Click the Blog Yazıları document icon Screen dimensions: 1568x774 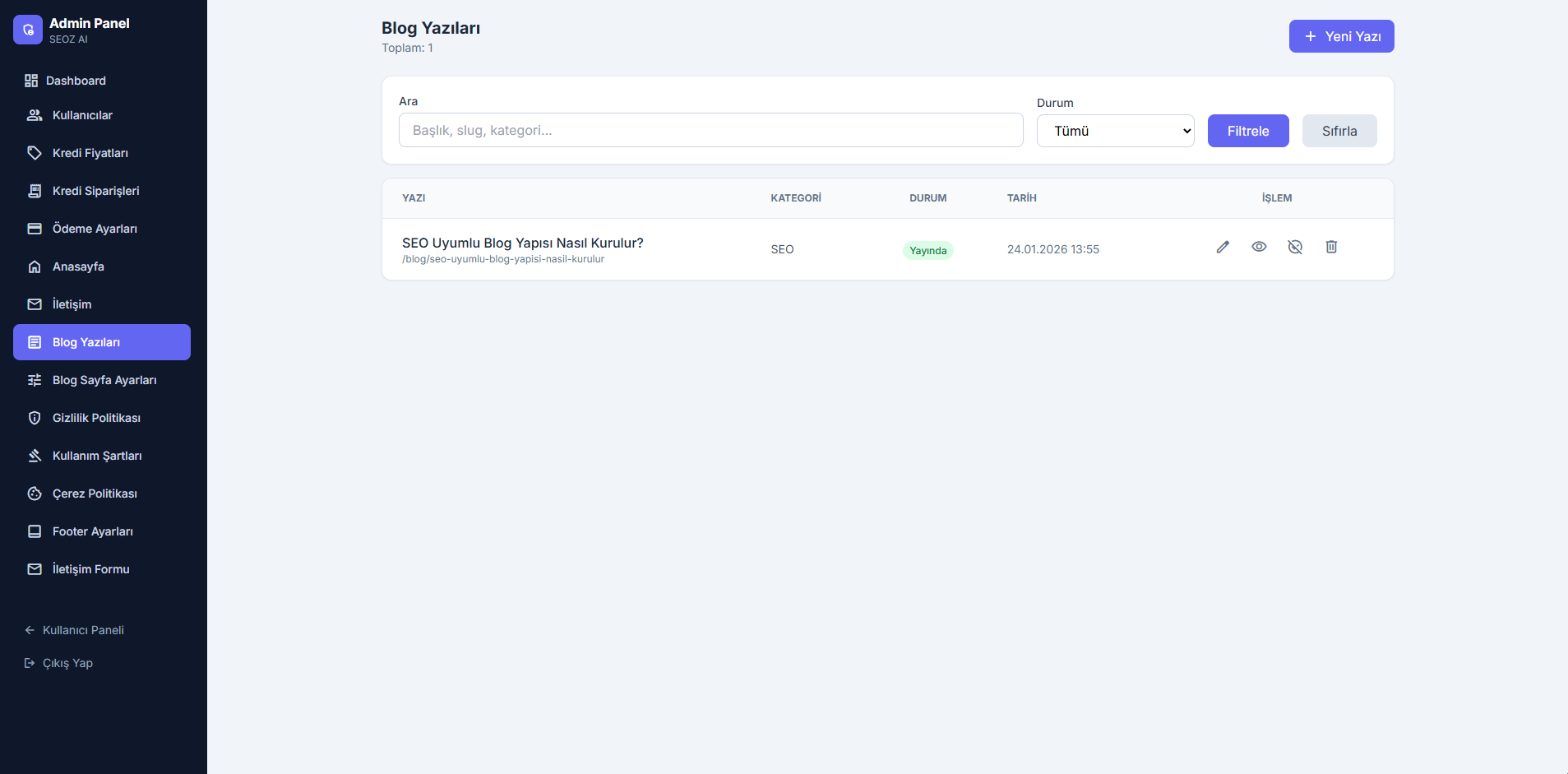[x=35, y=342]
